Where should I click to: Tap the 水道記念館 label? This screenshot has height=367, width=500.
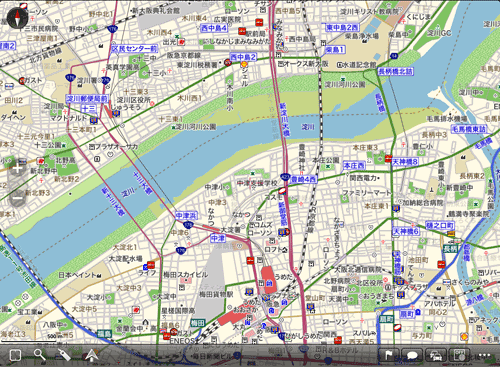[x=359, y=64]
